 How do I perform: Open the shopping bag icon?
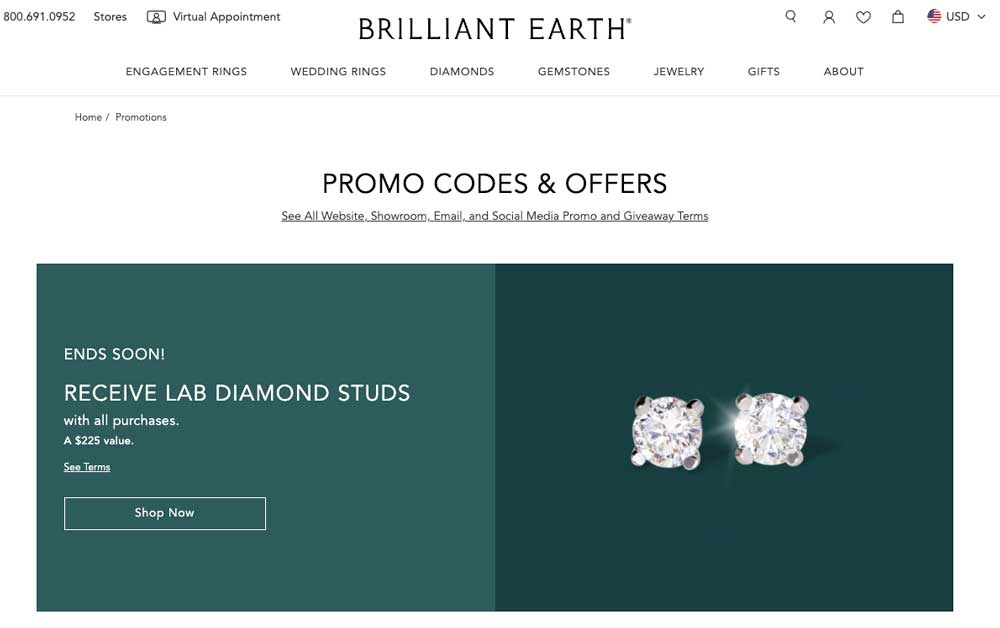click(898, 17)
